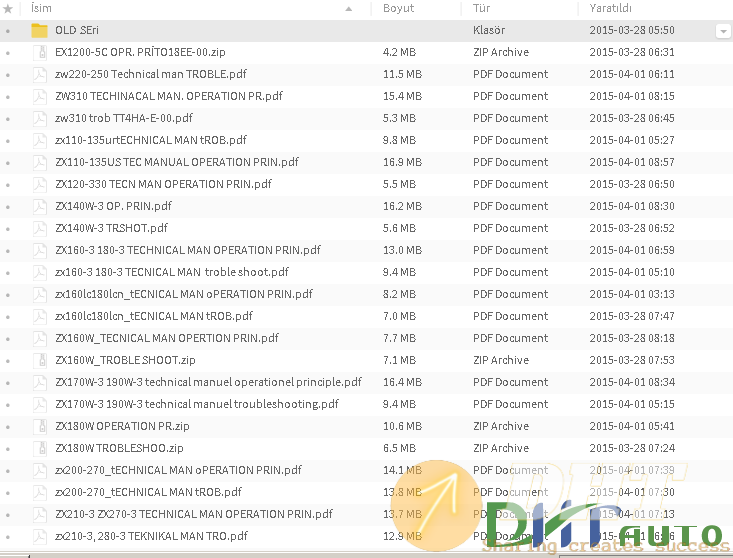
Task: Click the ZX180W OPERATION PR zip icon
Action: (x=39, y=426)
